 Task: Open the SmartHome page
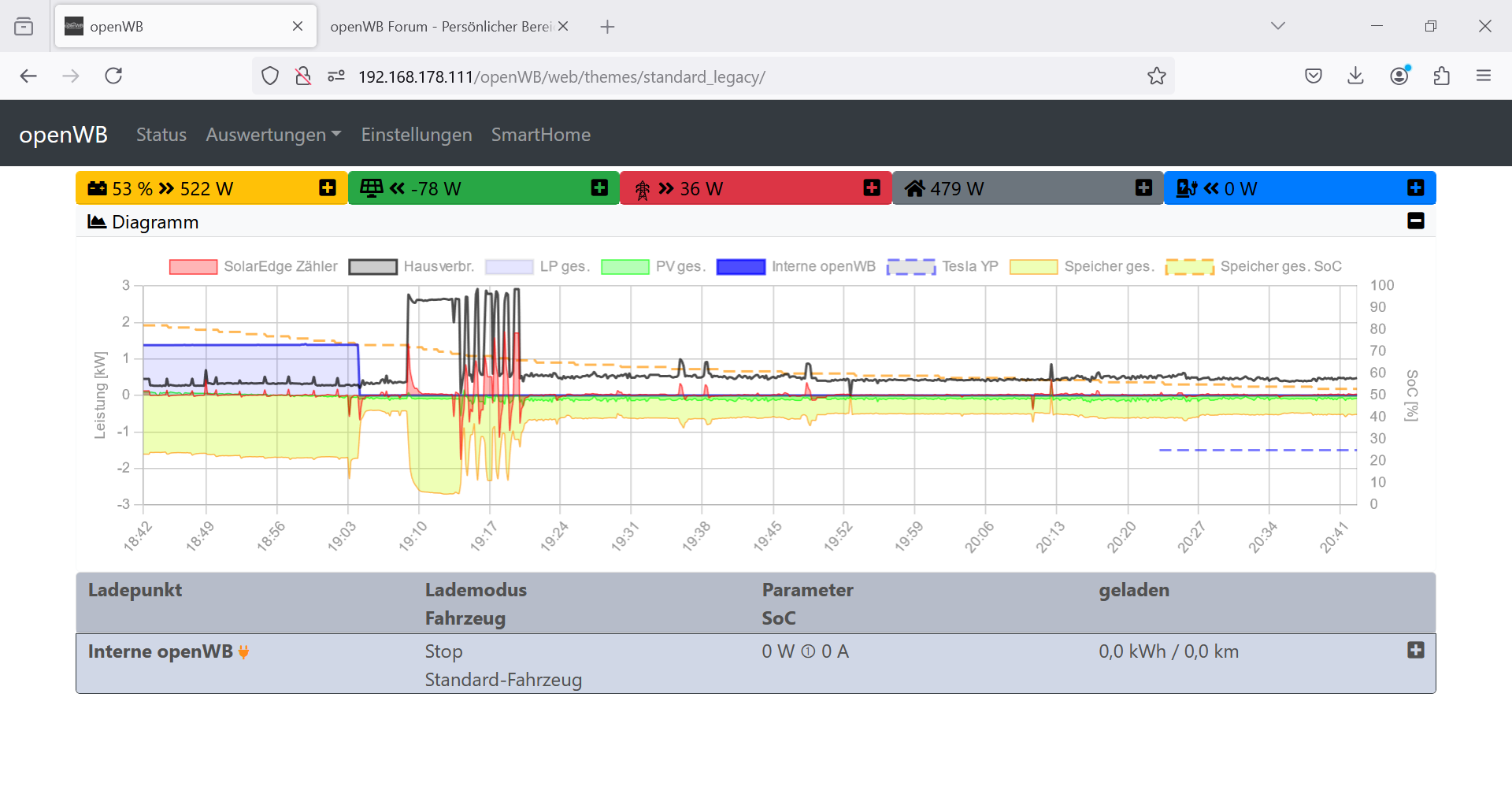click(541, 135)
